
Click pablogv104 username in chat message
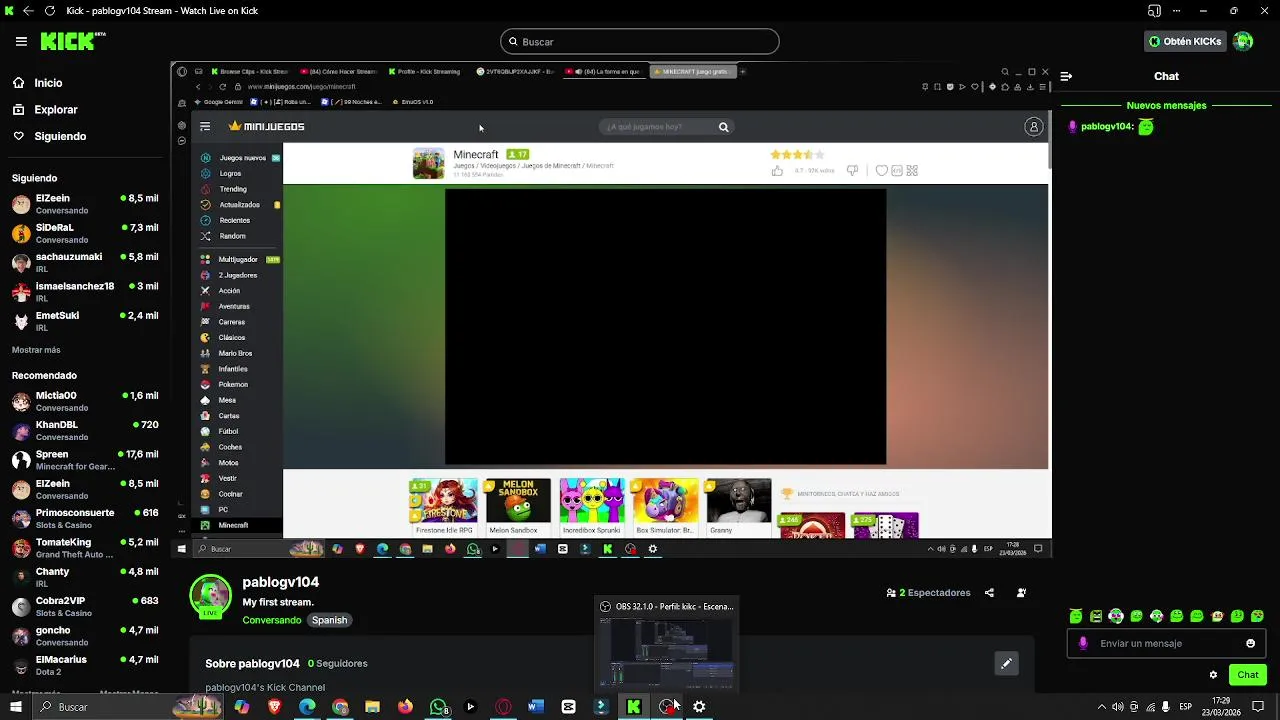coord(1107,127)
